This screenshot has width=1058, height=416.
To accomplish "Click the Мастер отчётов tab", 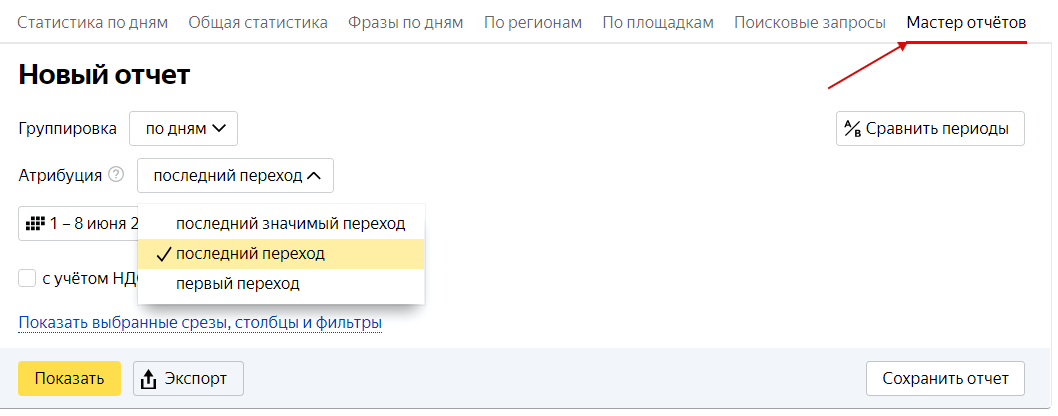I will (x=966, y=22).
